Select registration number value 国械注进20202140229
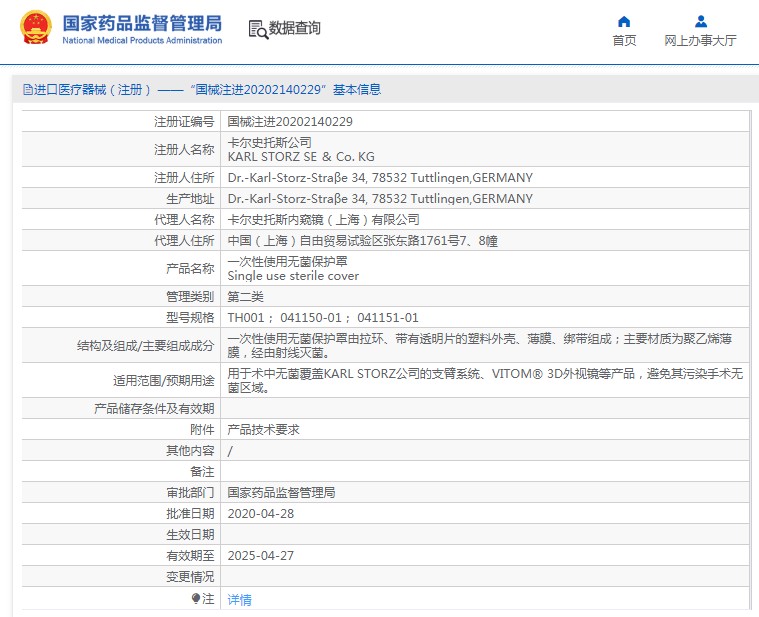 (290, 121)
